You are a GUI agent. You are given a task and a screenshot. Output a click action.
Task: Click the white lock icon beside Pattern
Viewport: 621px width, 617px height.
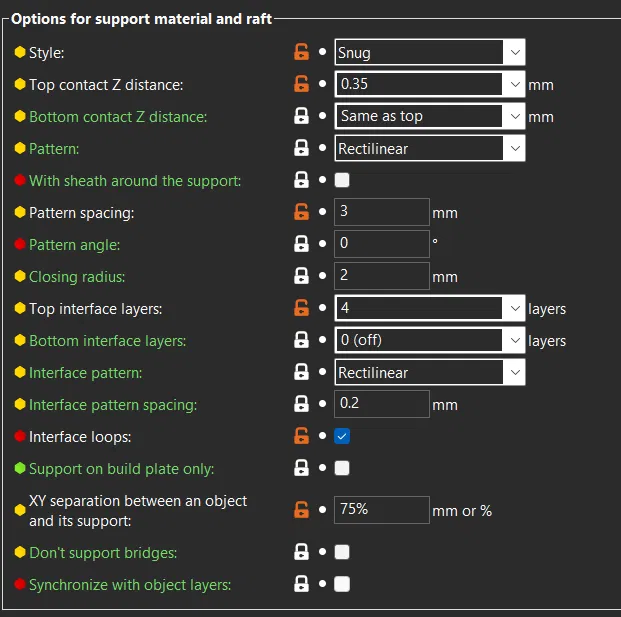[301, 149]
